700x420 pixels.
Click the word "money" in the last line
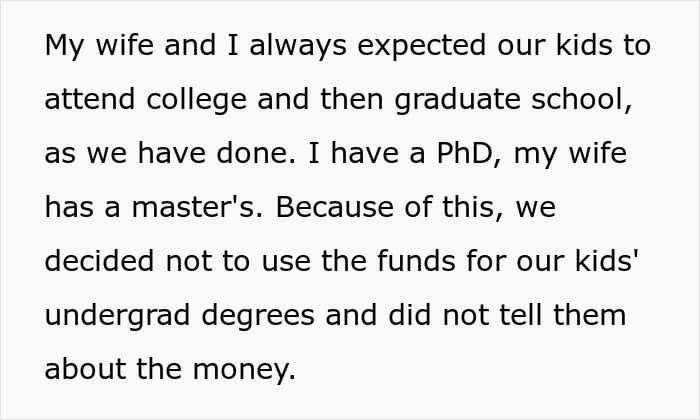point(247,368)
